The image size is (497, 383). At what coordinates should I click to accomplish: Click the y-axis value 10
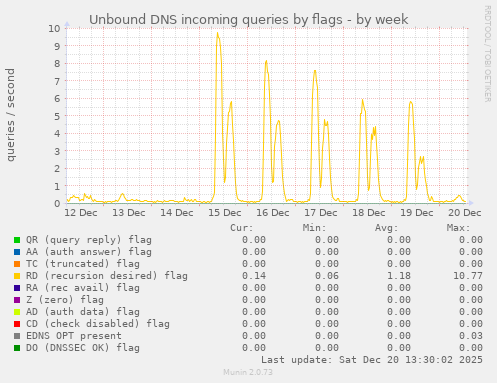tap(54, 29)
